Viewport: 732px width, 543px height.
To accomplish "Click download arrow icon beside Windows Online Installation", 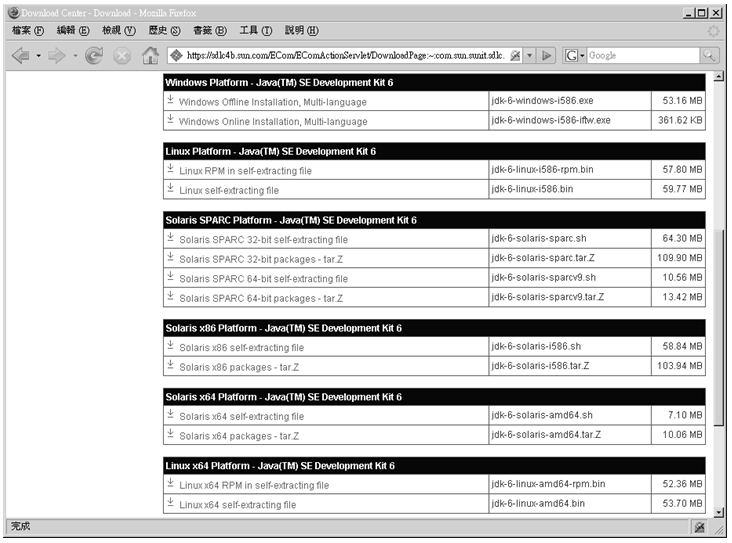I will 170,119.
